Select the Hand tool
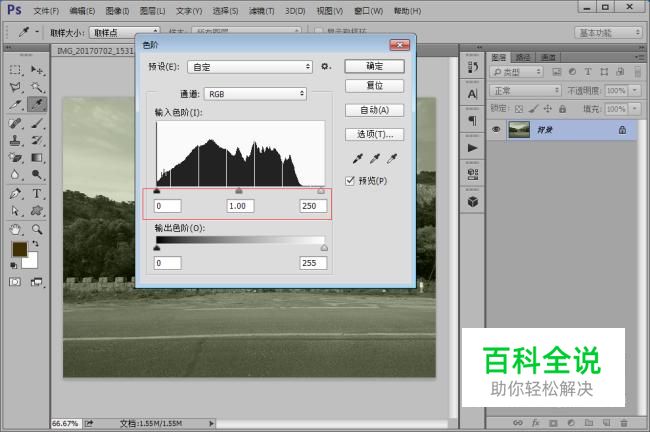Viewport: 650px width, 432px height. 15,229
